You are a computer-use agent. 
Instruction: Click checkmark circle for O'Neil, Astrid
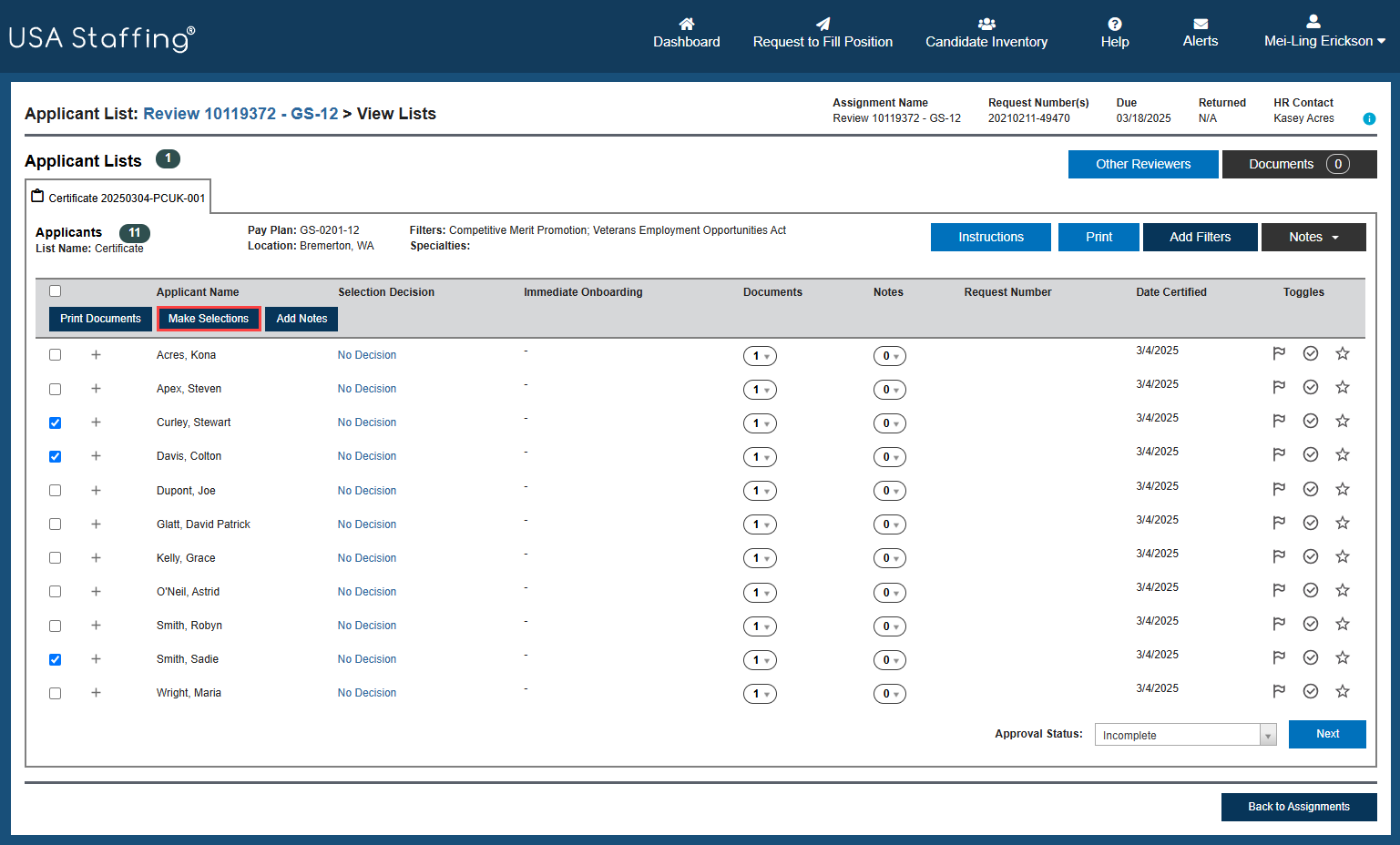click(x=1311, y=590)
